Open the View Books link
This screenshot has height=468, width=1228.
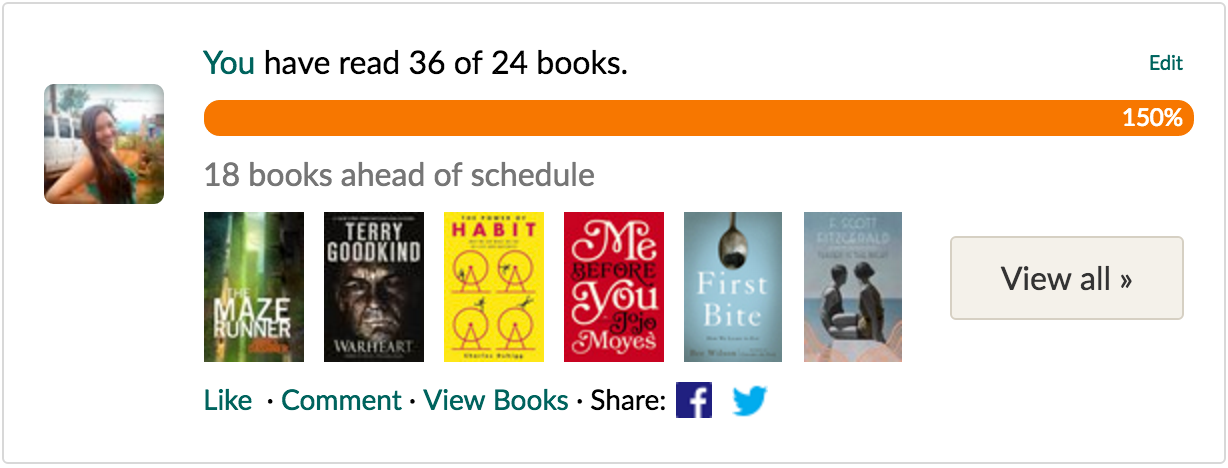496,401
